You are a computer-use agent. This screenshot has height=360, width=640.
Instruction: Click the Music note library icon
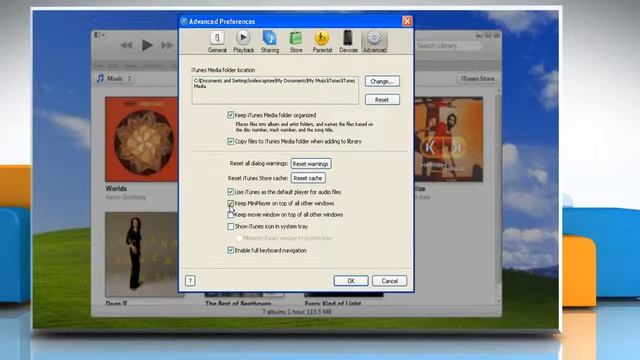click(100, 78)
